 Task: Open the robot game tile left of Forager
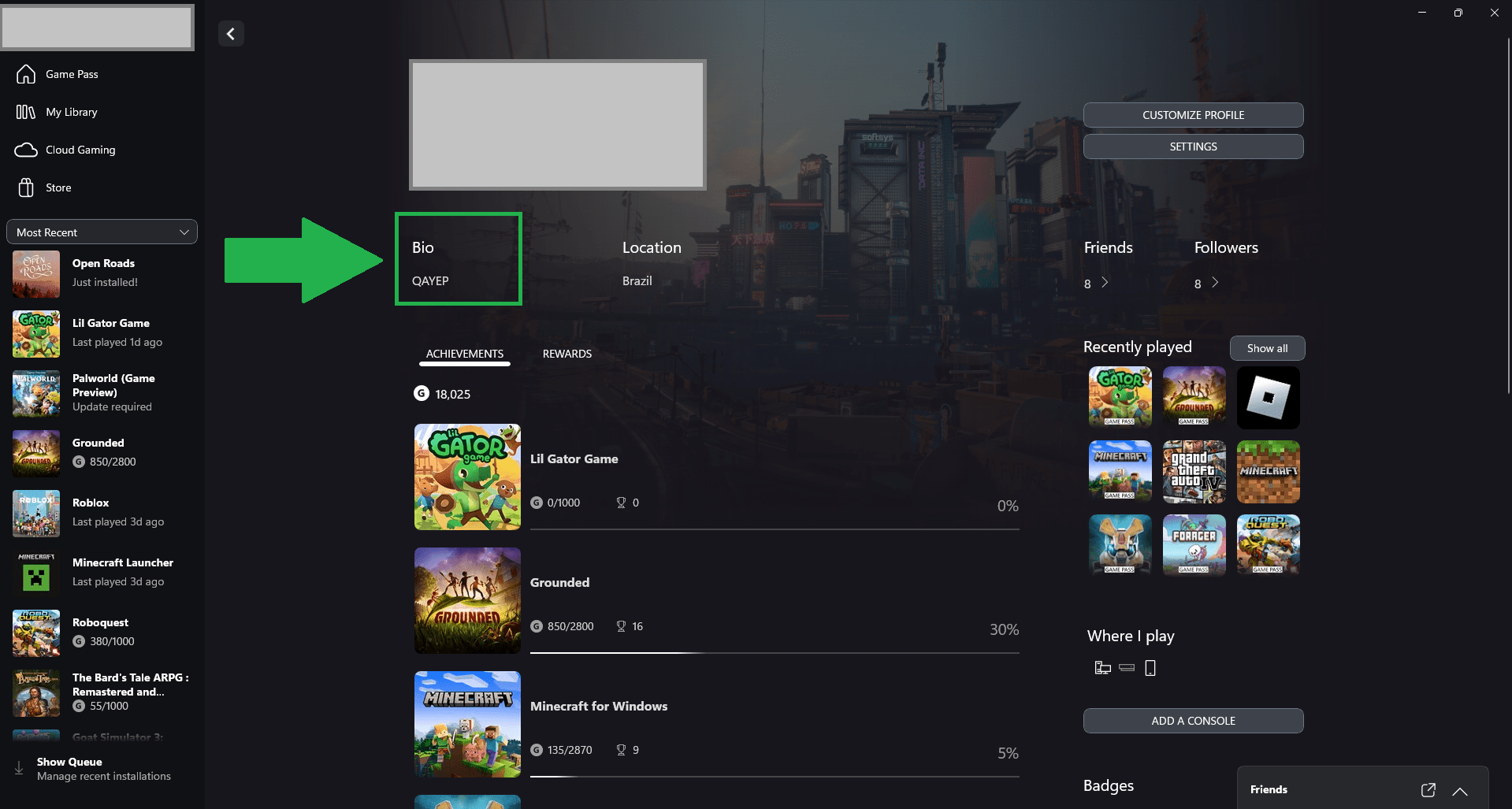pyautogui.click(x=1120, y=545)
